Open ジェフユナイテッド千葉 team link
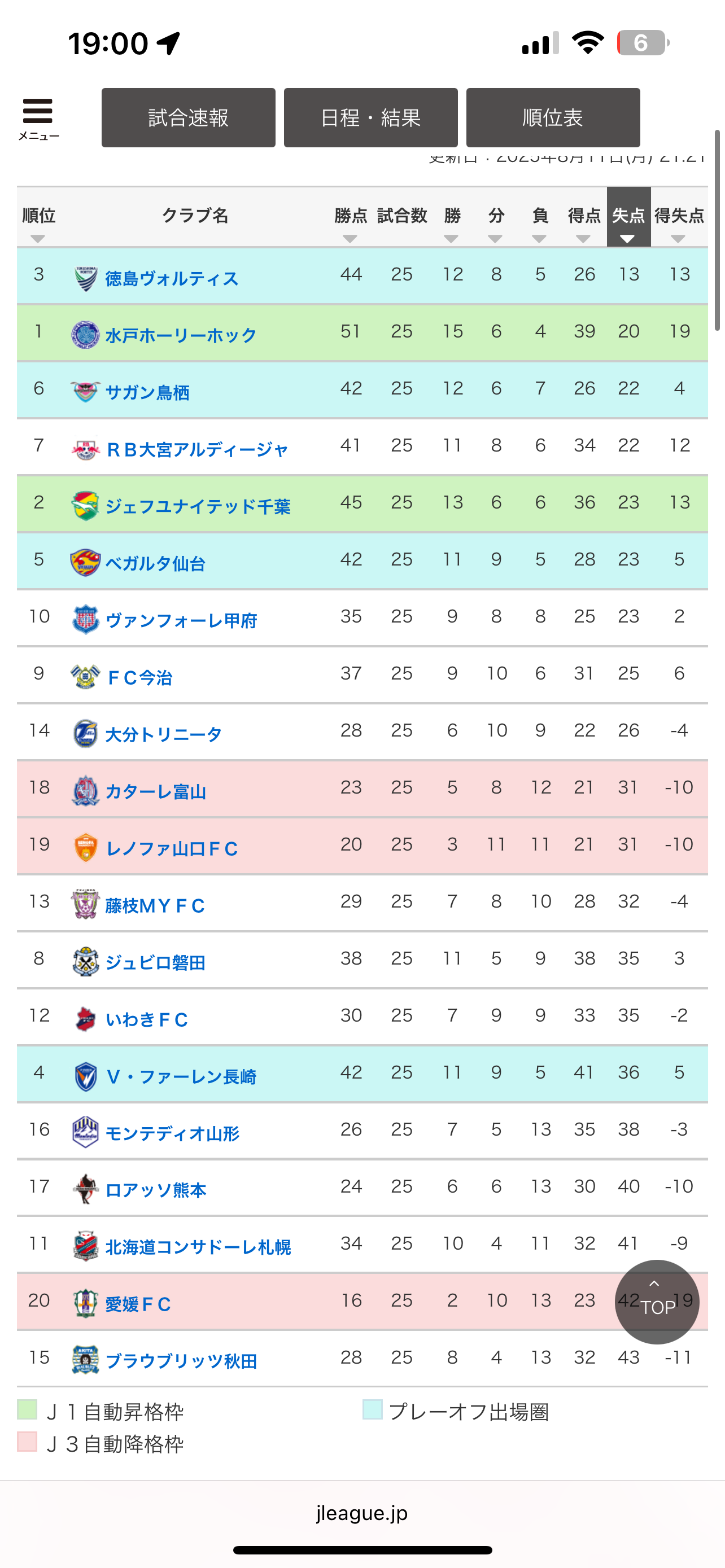 [x=198, y=506]
